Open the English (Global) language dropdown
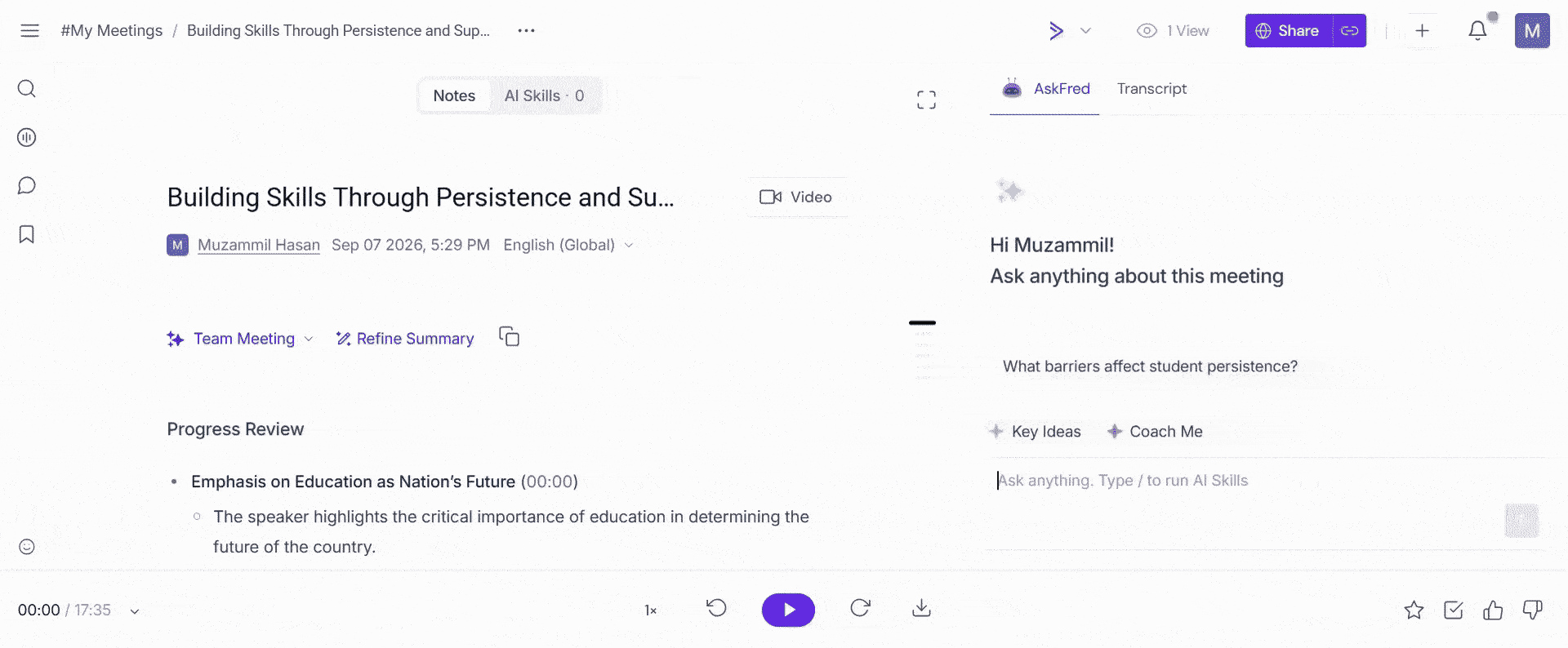The image size is (1568, 648). coord(568,245)
